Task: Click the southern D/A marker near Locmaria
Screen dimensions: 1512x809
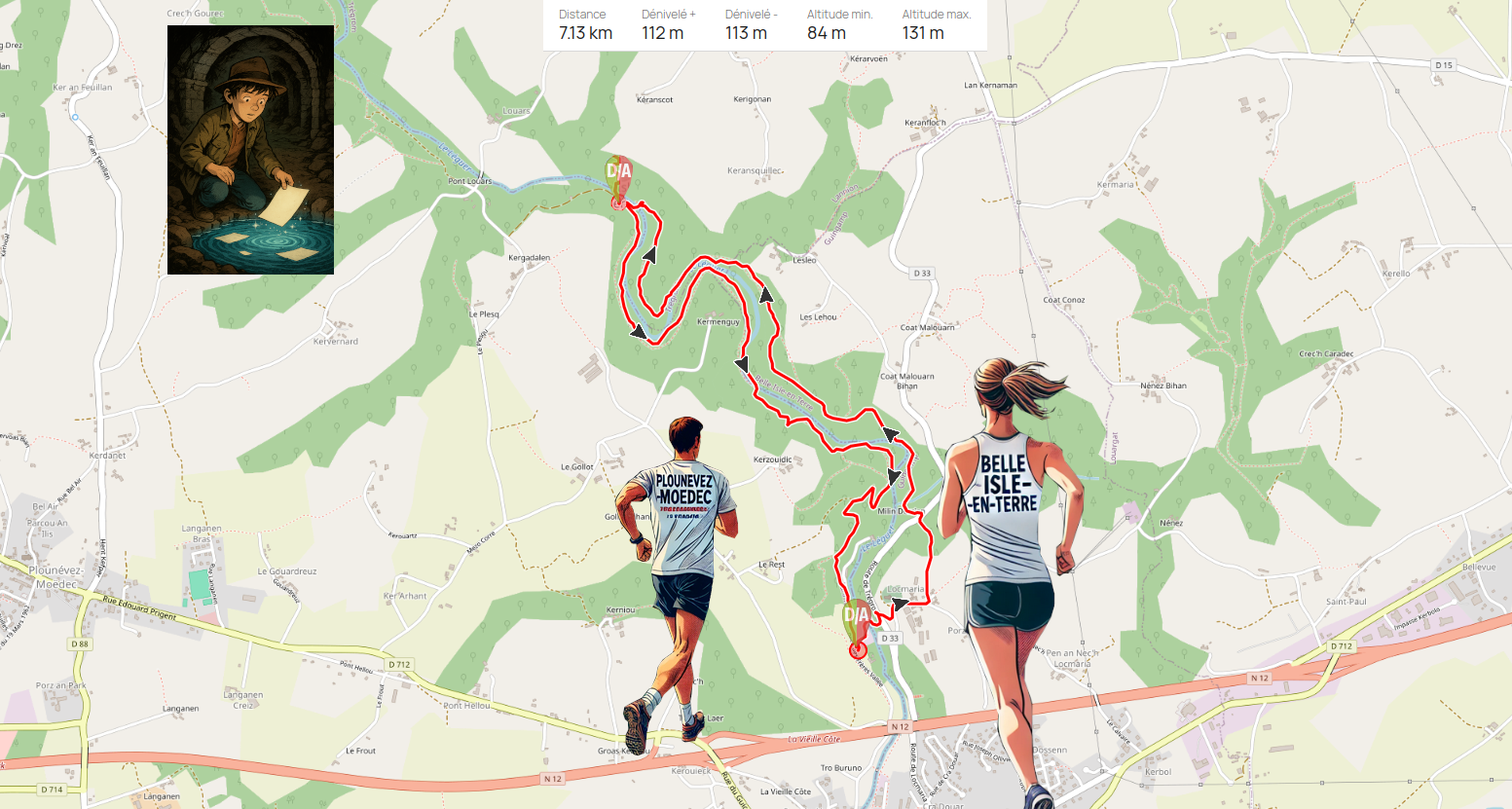Action: [856, 620]
